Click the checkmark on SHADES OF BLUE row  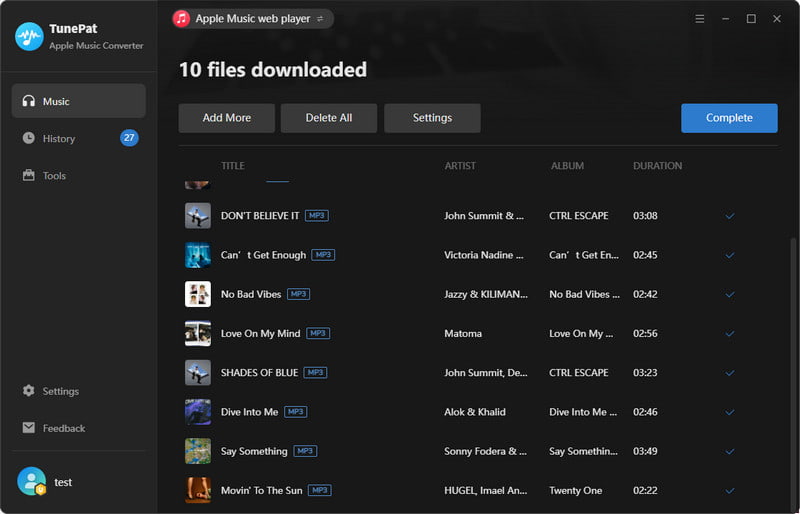click(730, 373)
